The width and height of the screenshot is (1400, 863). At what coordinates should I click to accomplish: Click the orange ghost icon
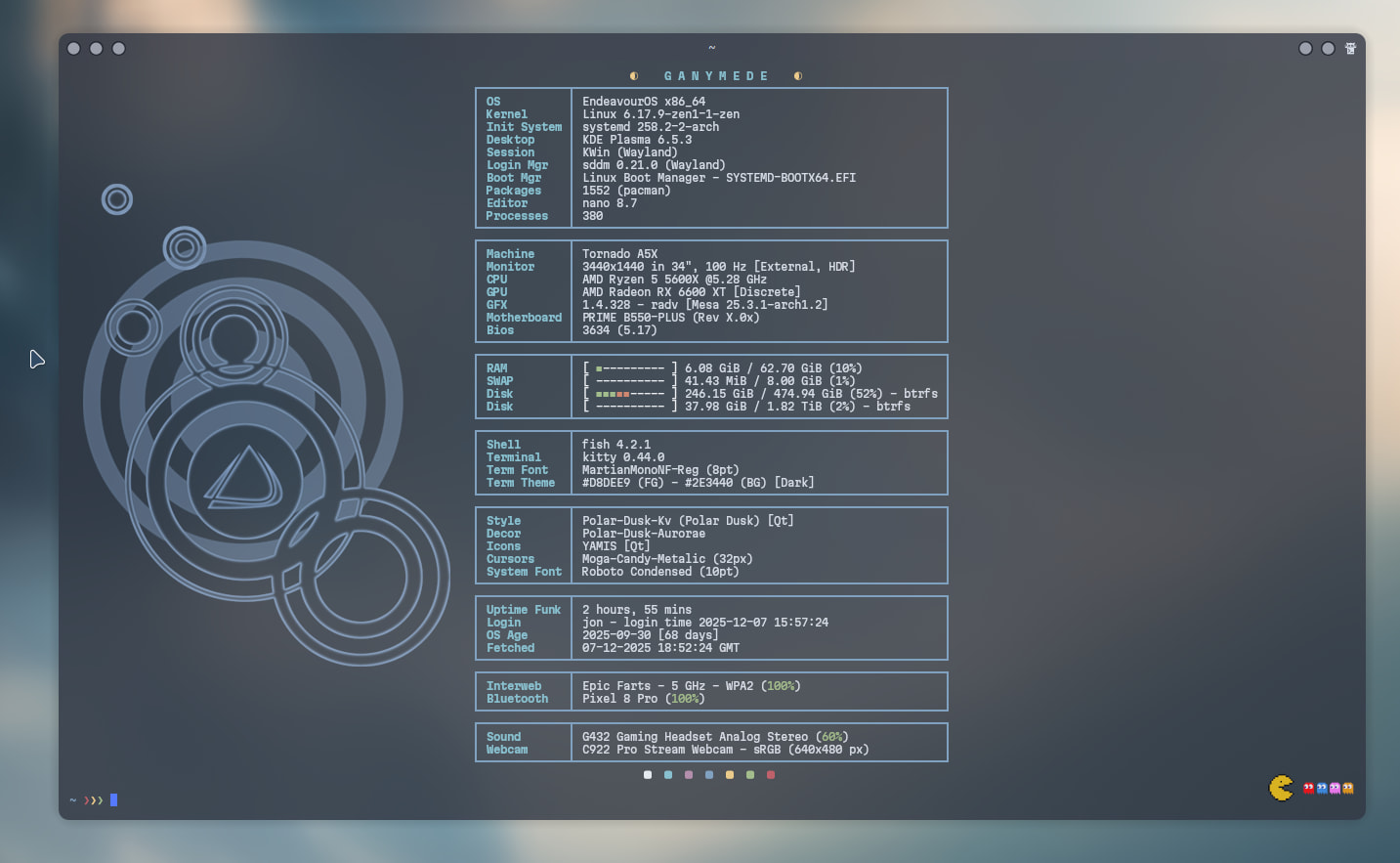[x=1348, y=788]
